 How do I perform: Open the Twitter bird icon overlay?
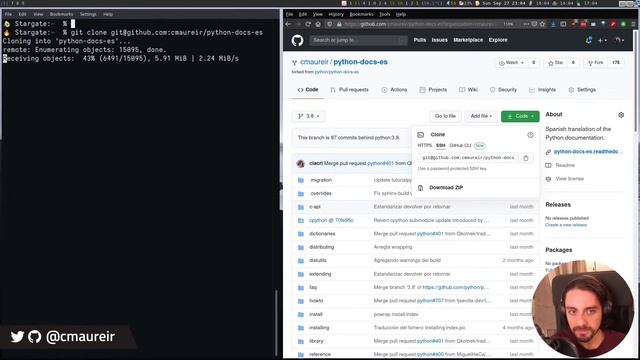[17, 337]
